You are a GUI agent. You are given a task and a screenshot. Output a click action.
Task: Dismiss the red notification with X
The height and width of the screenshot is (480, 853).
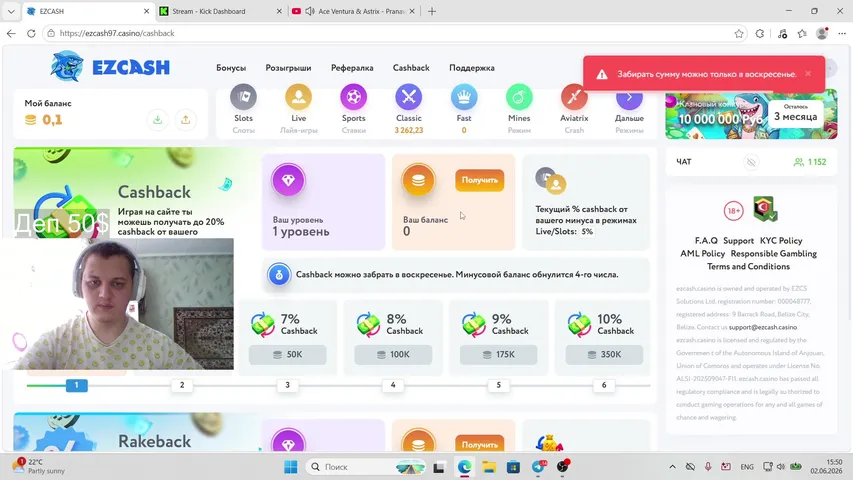click(x=808, y=73)
